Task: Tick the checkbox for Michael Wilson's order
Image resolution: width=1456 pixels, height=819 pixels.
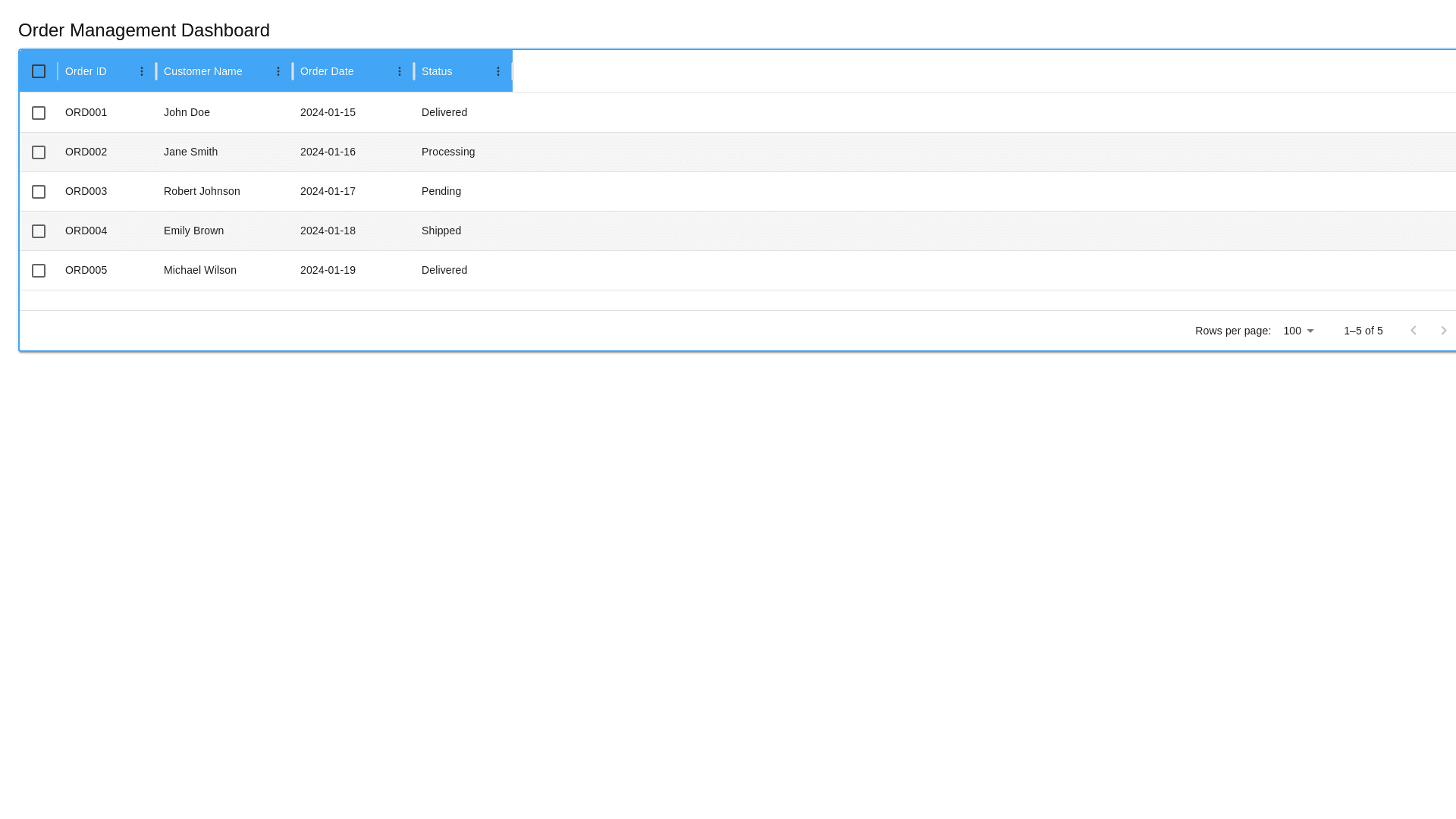Action: [x=39, y=271]
